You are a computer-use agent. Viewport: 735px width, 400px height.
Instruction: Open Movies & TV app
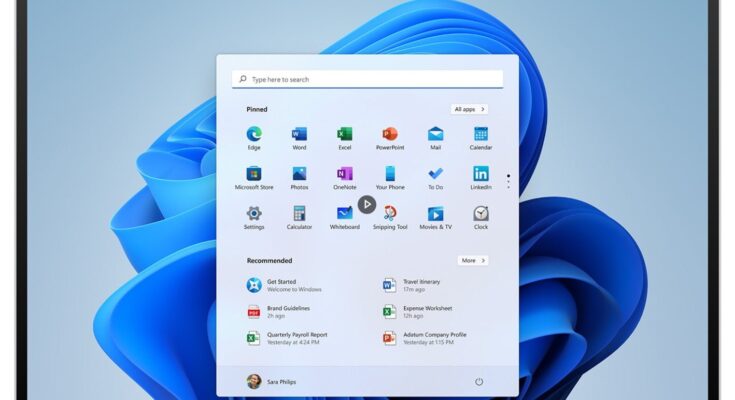pyautogui.click(x=435, y=218)
